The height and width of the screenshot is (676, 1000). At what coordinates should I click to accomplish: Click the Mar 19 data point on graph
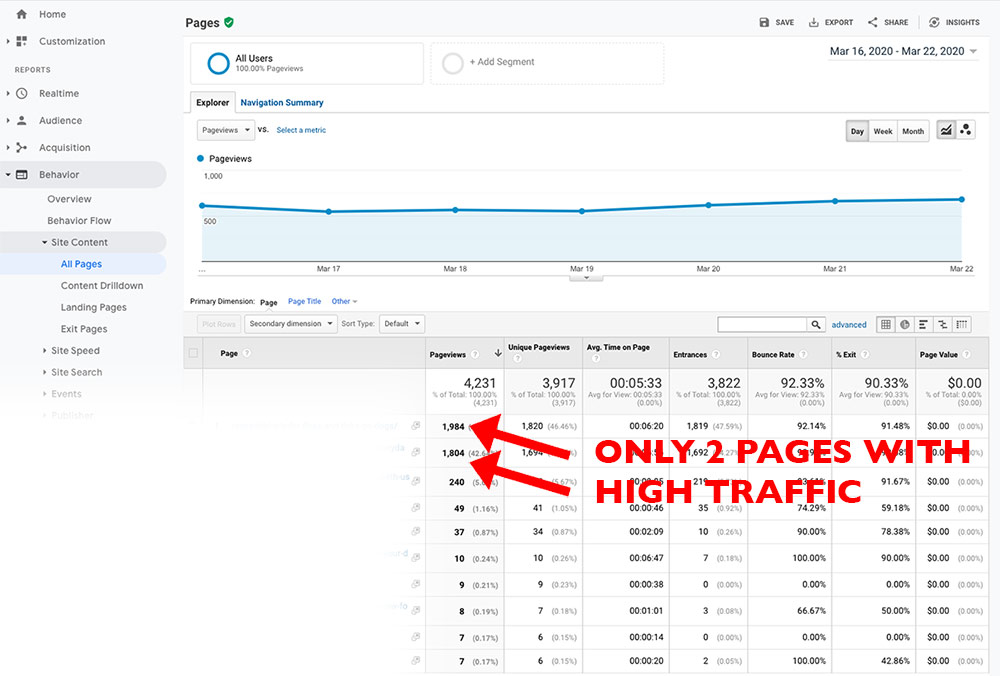[x=582, y=211]
